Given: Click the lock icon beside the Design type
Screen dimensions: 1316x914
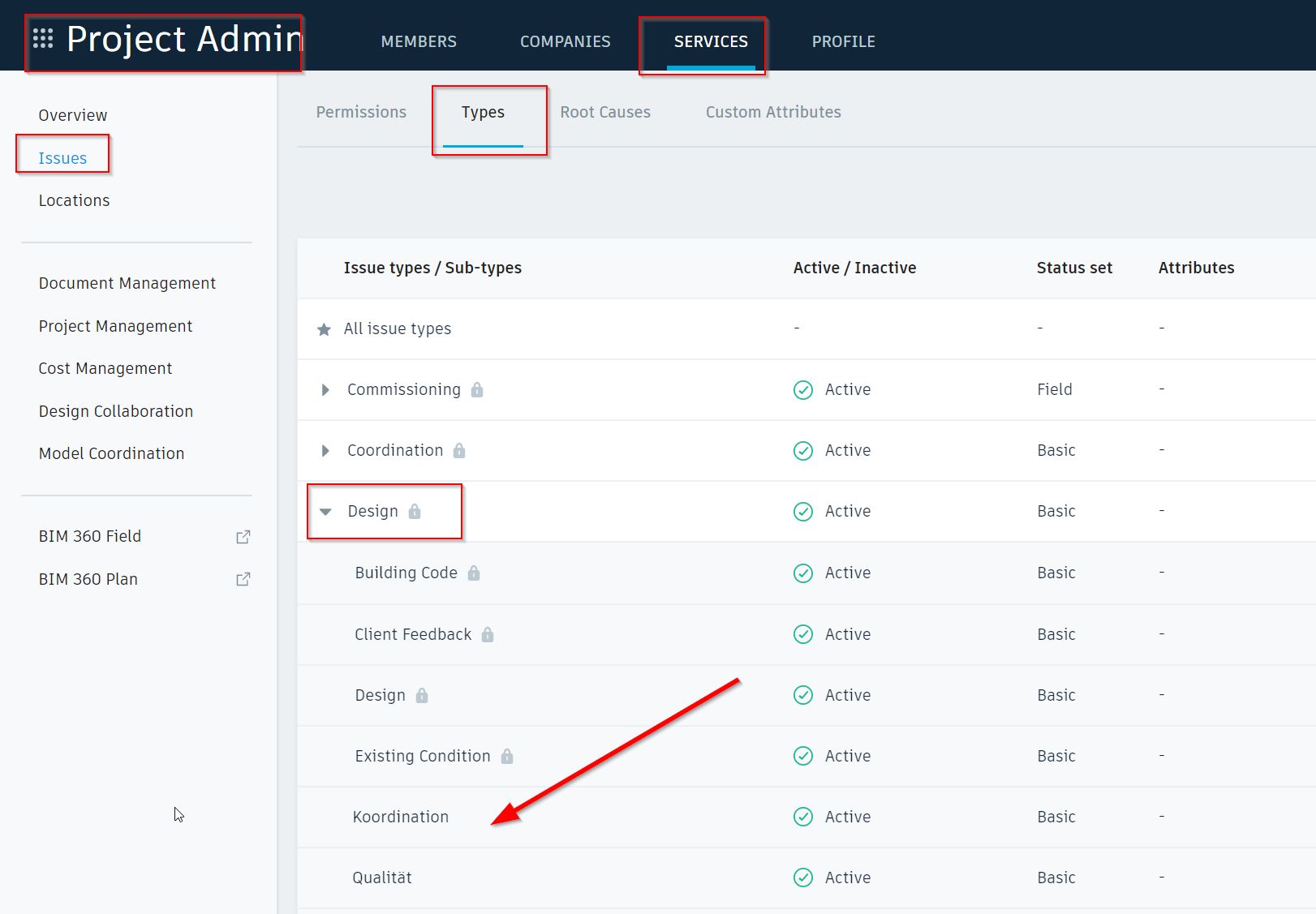Looking at the screenshot, I should click(x=416, y=511).
